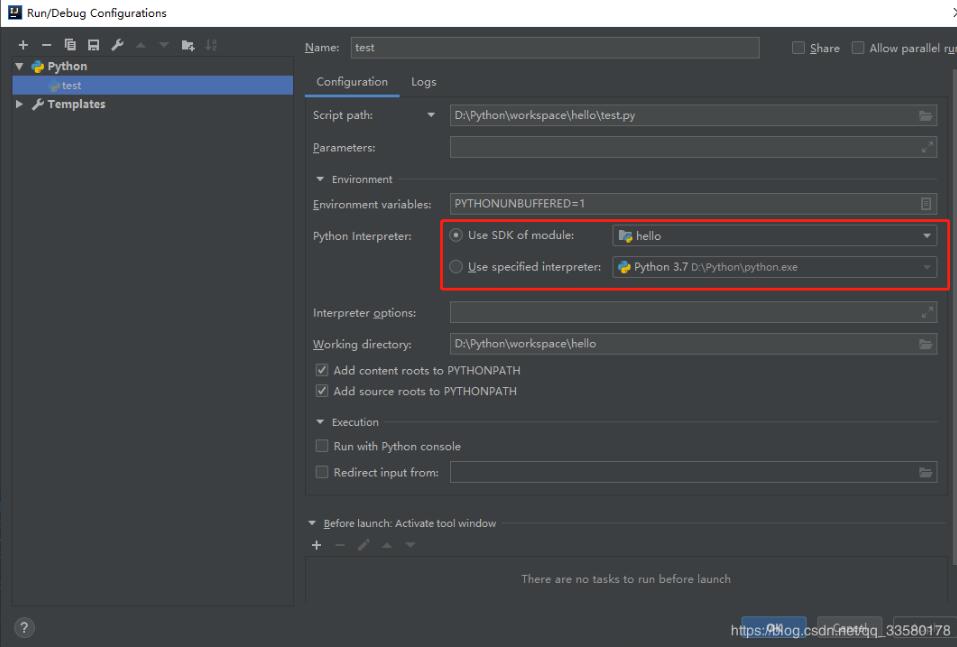Select Use specified interpreter radio button
This screenshot has height=647, width=957.
pos(456,267)
